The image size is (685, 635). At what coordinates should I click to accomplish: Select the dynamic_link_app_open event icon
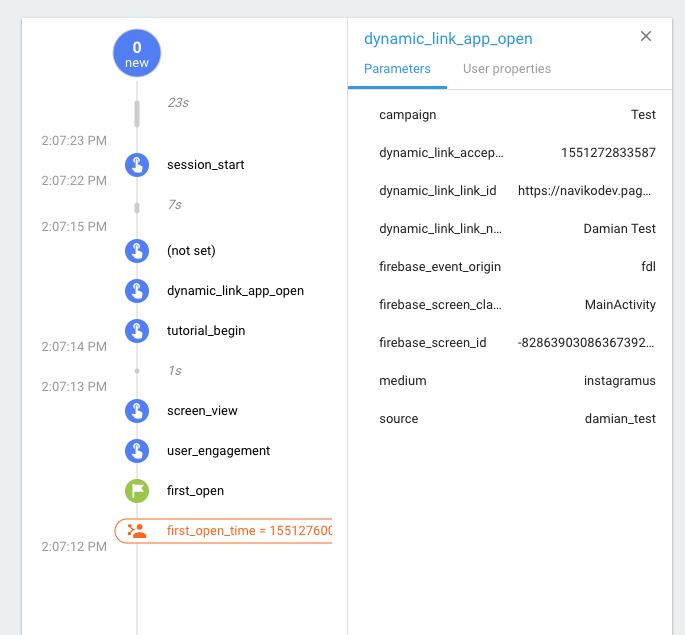pyautogui.click(x=137, y=291)
